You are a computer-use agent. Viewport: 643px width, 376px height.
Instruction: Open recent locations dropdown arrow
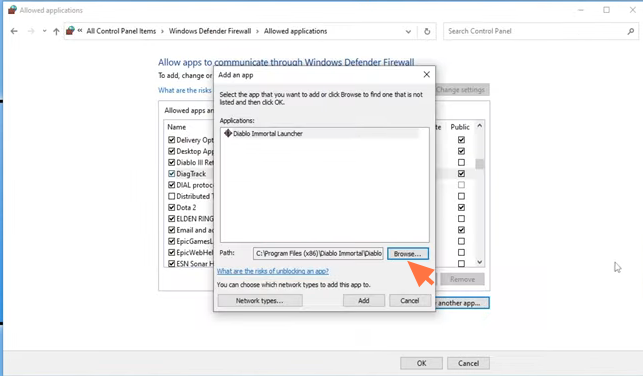pos(44,31)
